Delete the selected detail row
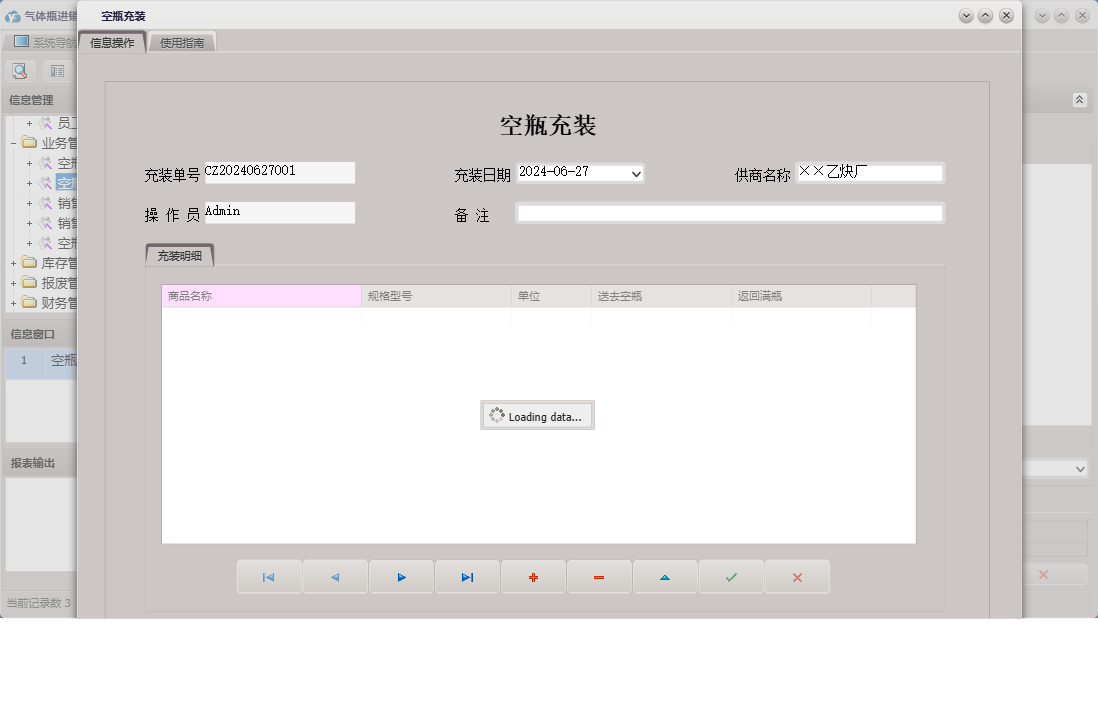This screenshot has width=1098, height=725. tap(599, 576)
